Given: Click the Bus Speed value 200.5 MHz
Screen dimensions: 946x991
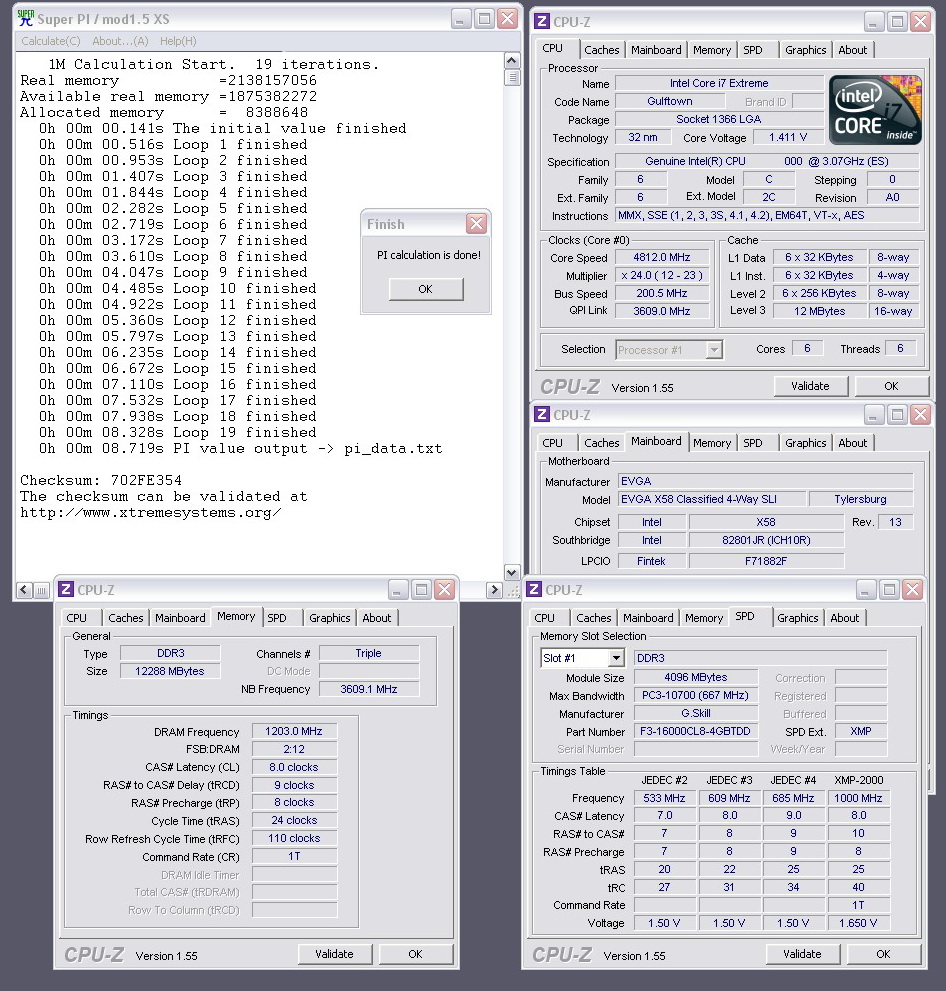Looking at the screenshot, I should pos(662,293).
